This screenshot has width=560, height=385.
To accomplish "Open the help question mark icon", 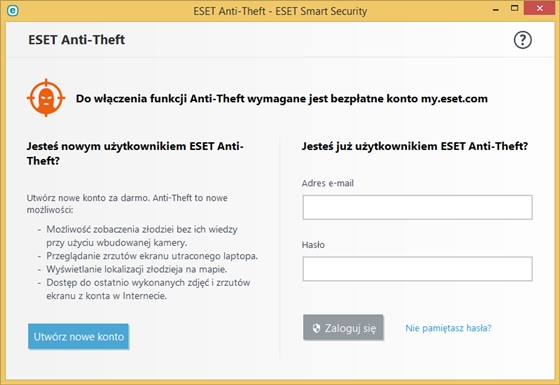I will pos(522,40).
